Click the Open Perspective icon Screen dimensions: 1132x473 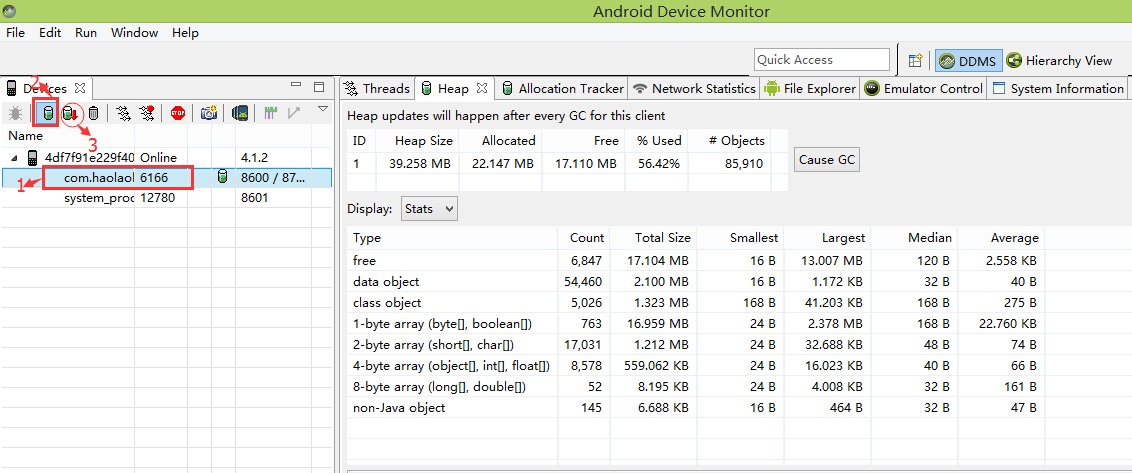(x=915, y=61)
